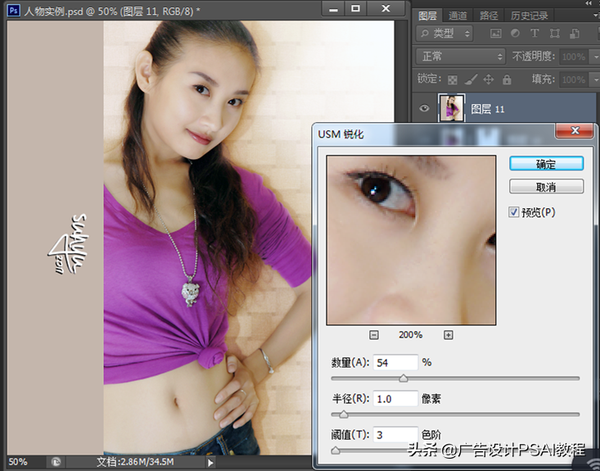Click the shape layer filter icon
The height and width of the screenshot is (471, 600).
pyautogui.click(x=556, y=34)
